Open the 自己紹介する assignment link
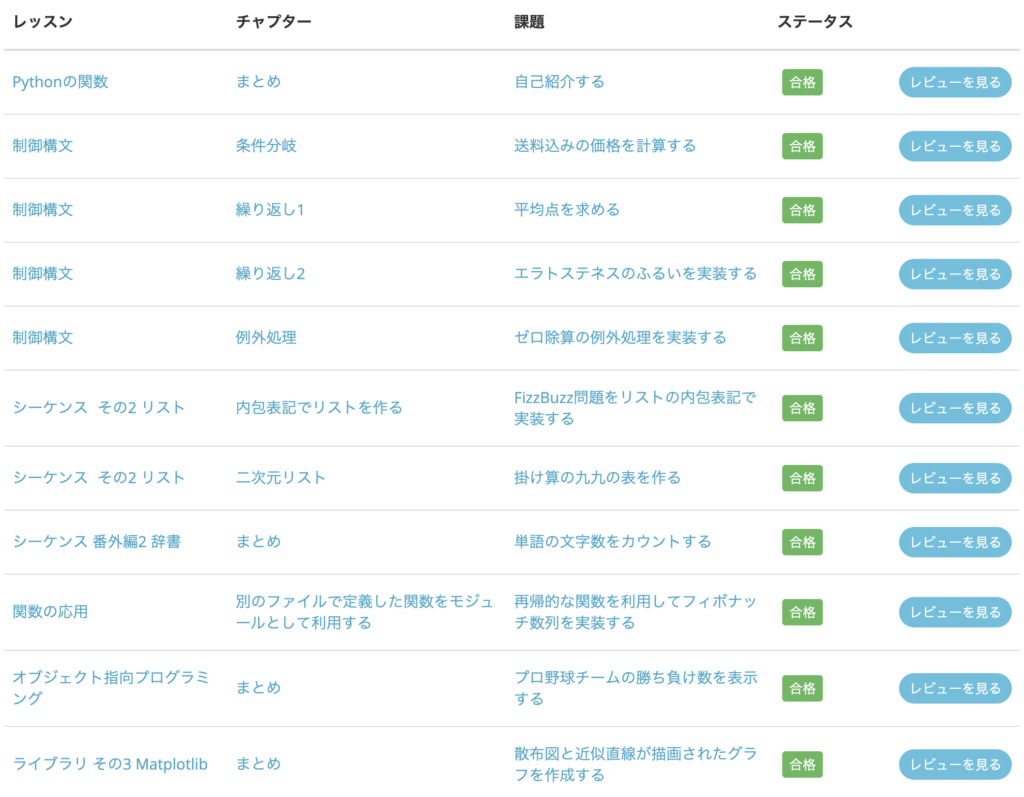Screen dimensions: 1024x797 click(x=559, y=82)
